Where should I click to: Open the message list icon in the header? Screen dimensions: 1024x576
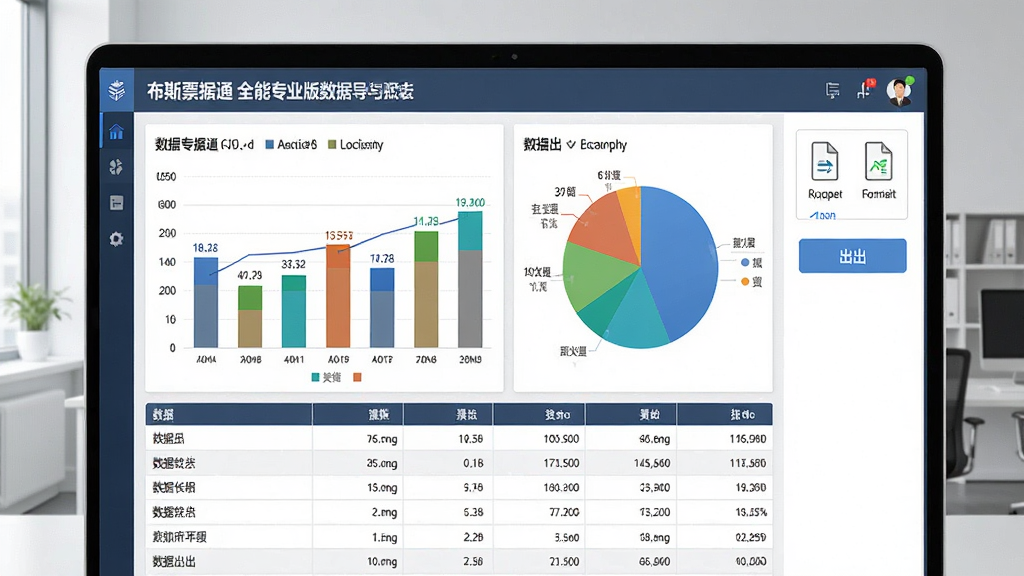tap(832, 90)
